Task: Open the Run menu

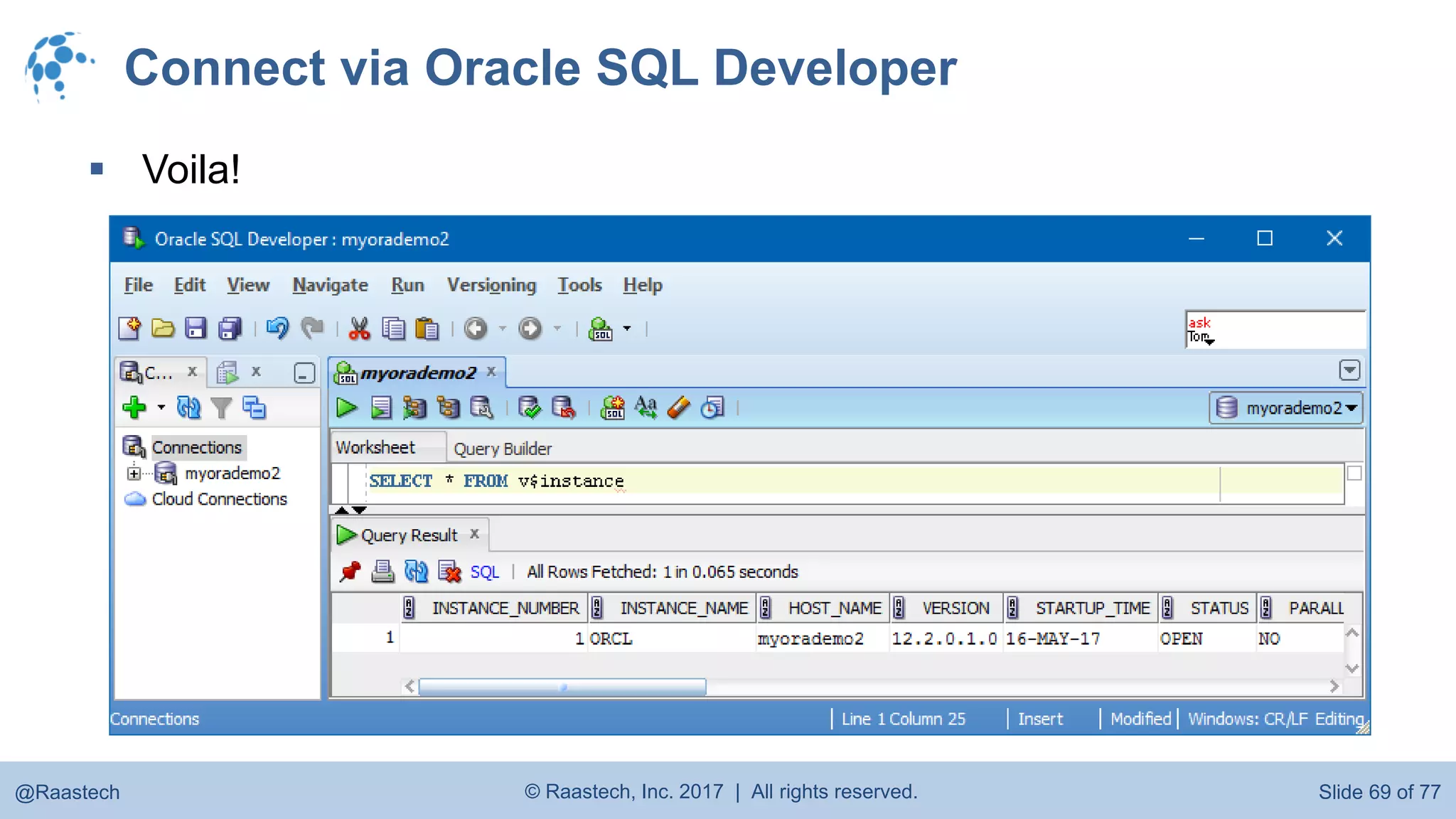Action: click(407, 285)
